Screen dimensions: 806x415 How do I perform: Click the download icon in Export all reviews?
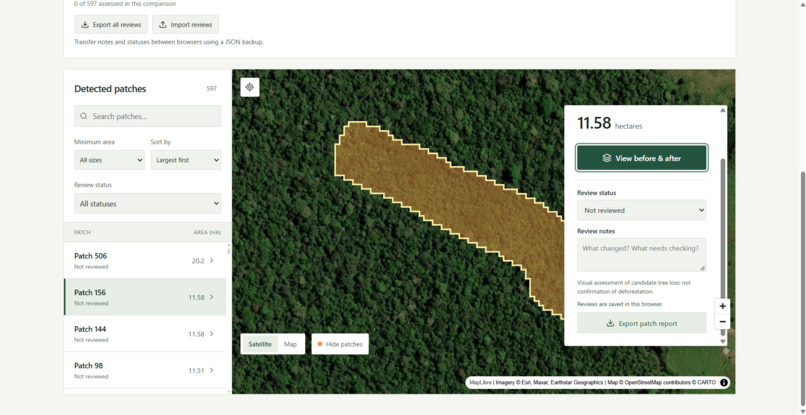[x=85, y=25]
